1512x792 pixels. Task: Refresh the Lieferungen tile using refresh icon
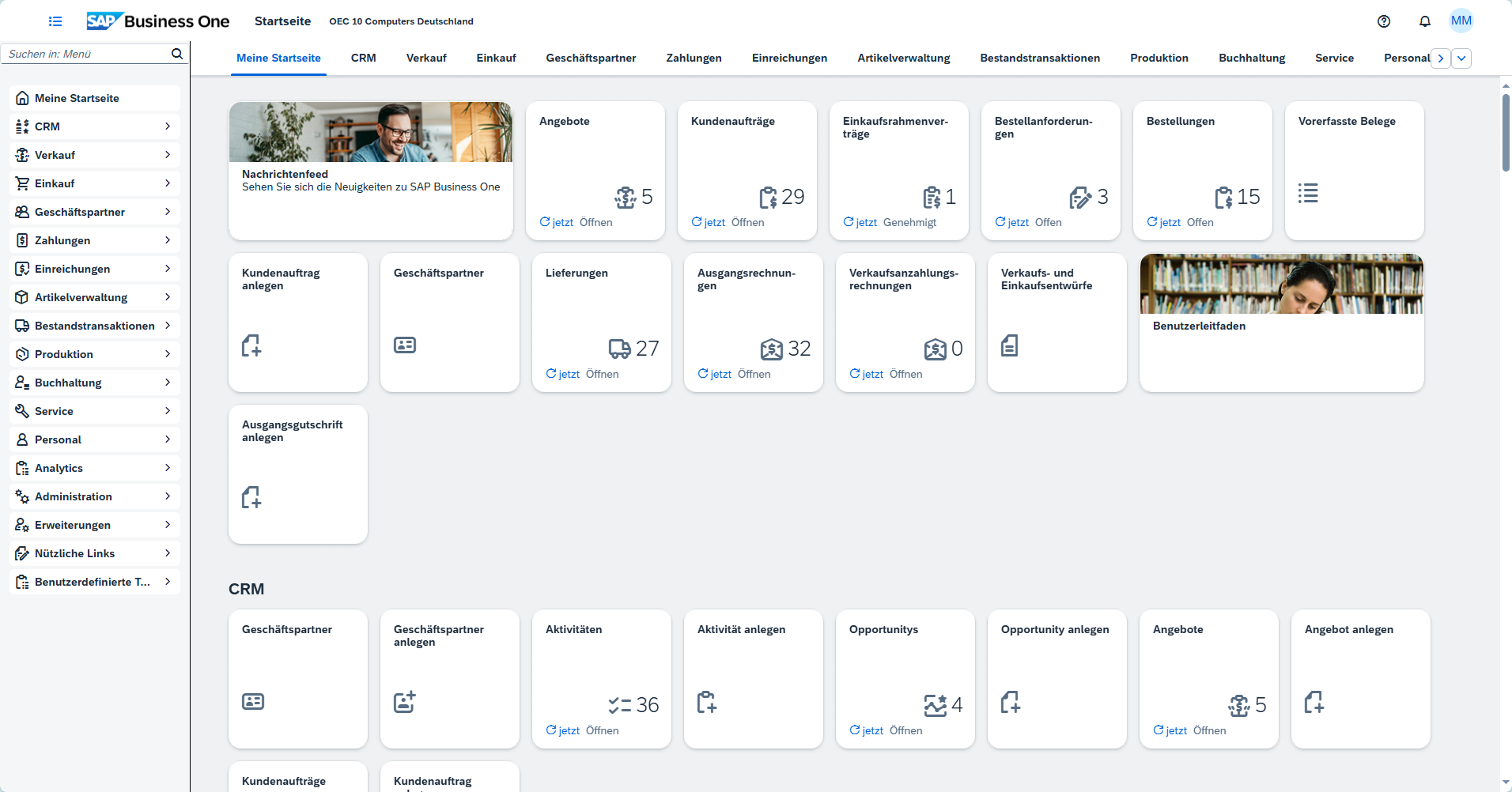pyautogui.click(x=550, y=374)
